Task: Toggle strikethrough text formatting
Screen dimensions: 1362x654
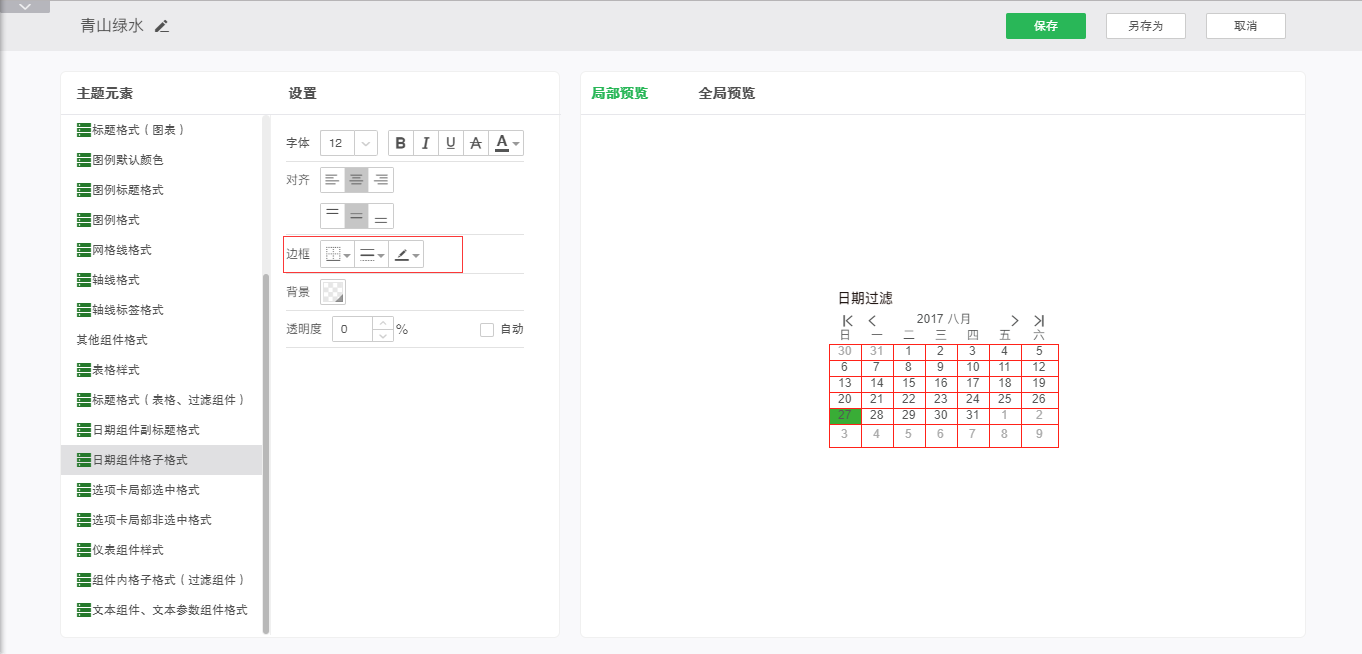Action: (476, 143)
